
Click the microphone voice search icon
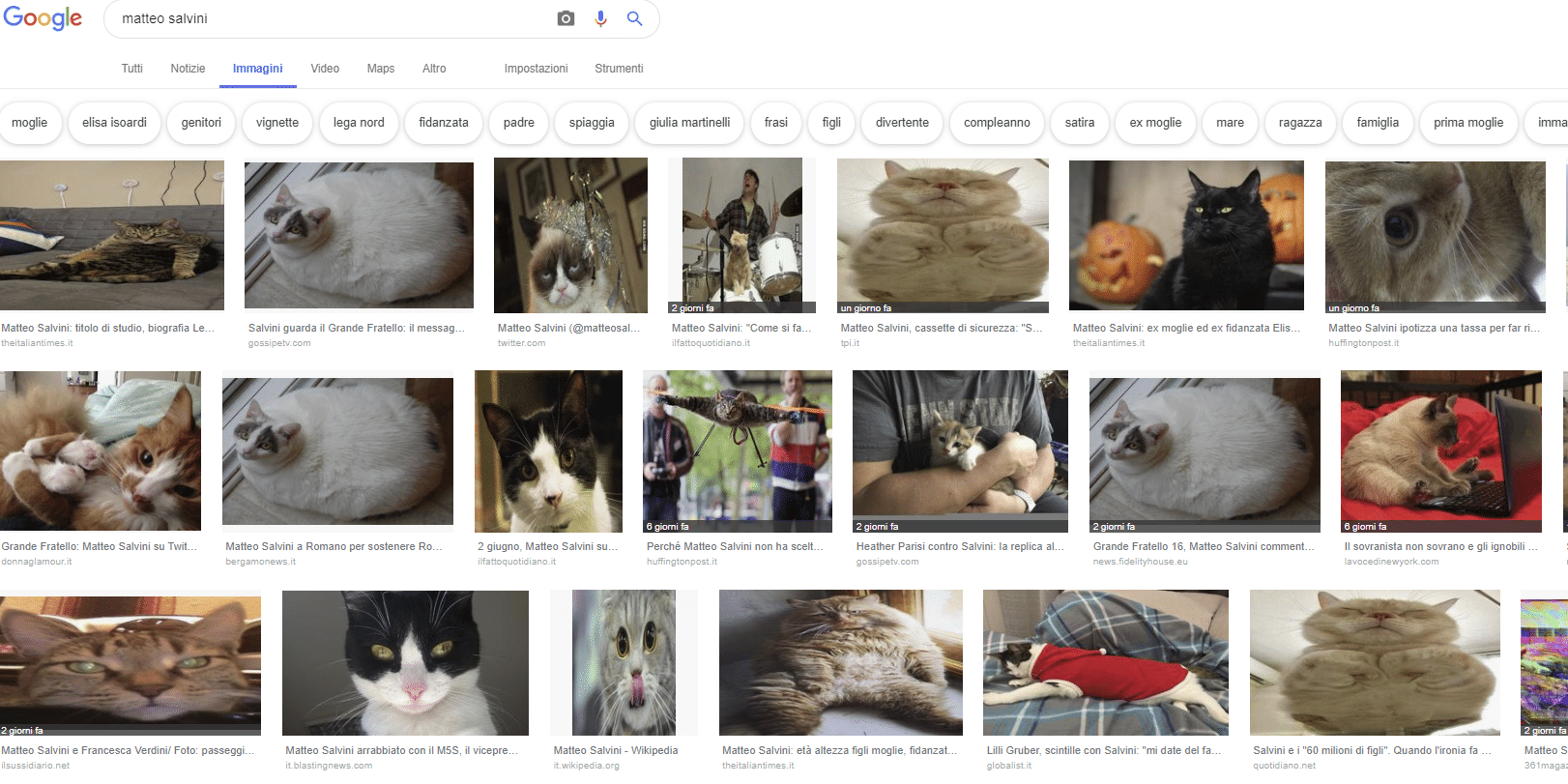[600, 18]
